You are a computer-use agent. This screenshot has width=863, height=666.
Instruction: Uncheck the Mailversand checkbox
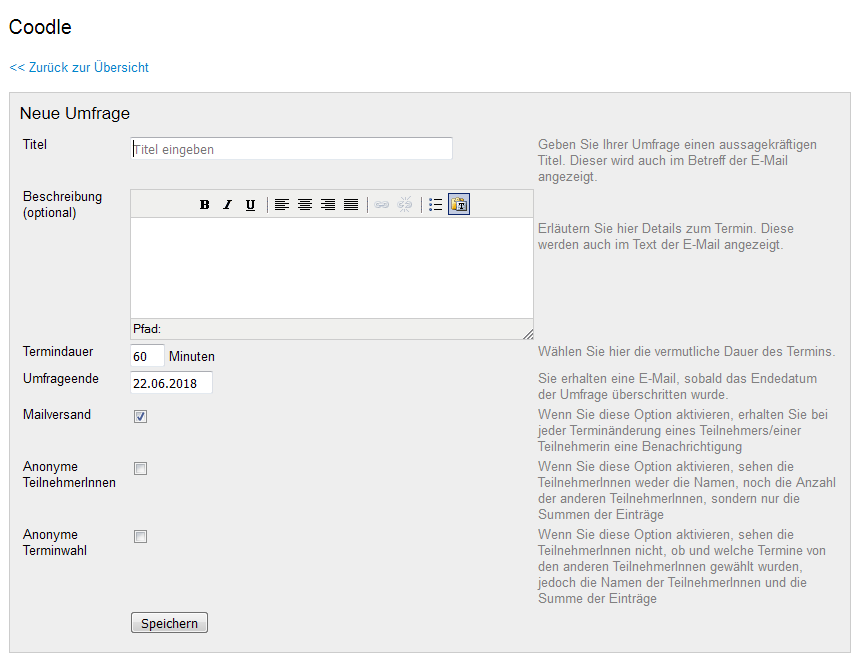141,417
